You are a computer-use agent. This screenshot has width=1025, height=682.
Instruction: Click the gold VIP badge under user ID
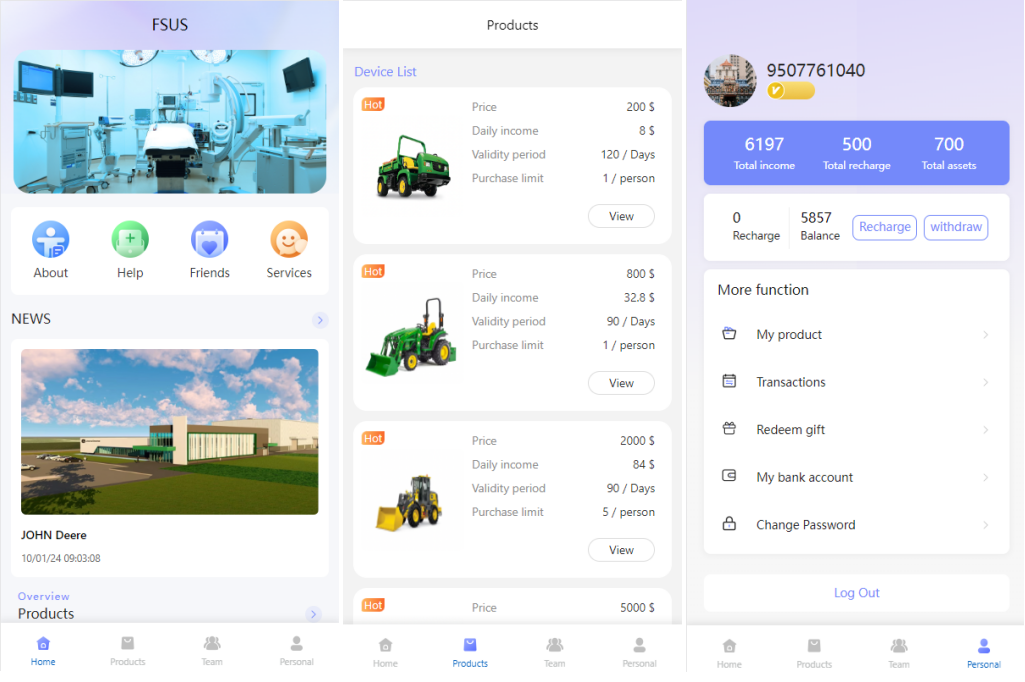[791, 90]
